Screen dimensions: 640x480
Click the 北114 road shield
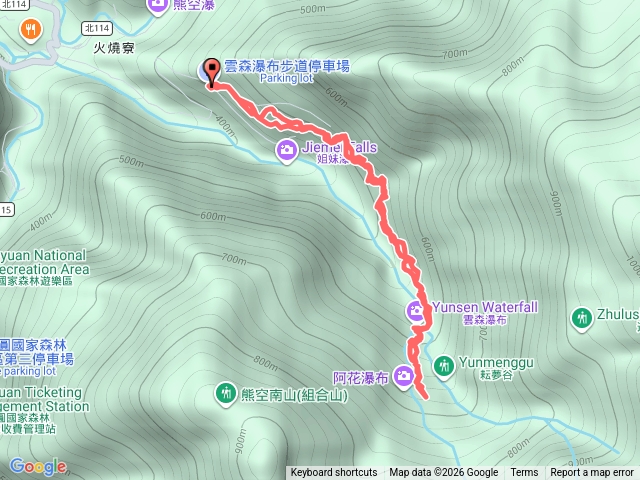point(97,28)
